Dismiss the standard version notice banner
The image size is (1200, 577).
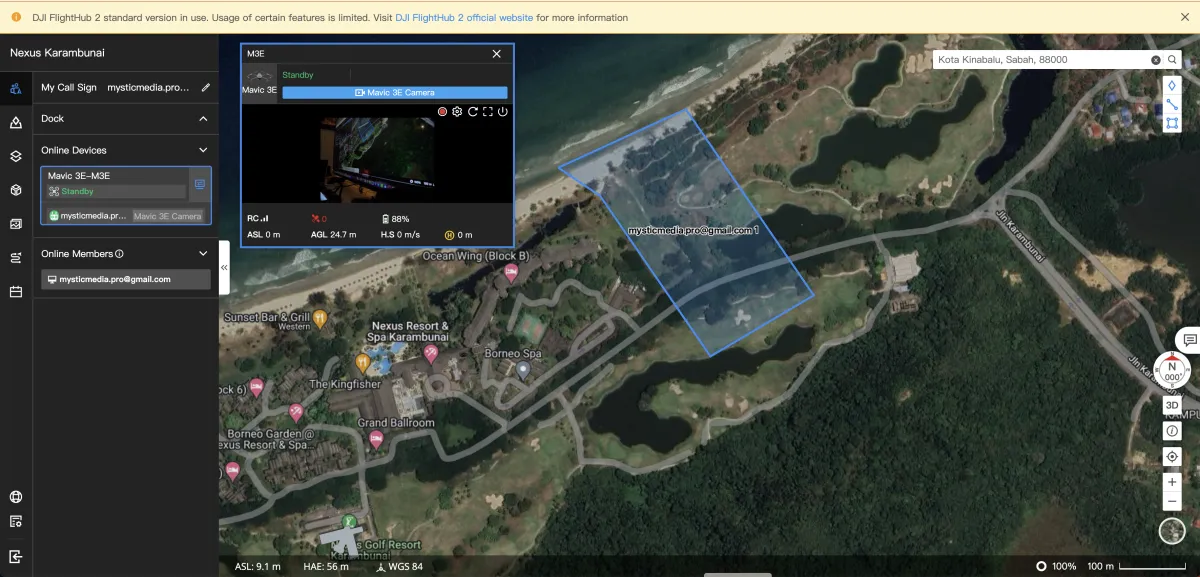coord(1185,17)
